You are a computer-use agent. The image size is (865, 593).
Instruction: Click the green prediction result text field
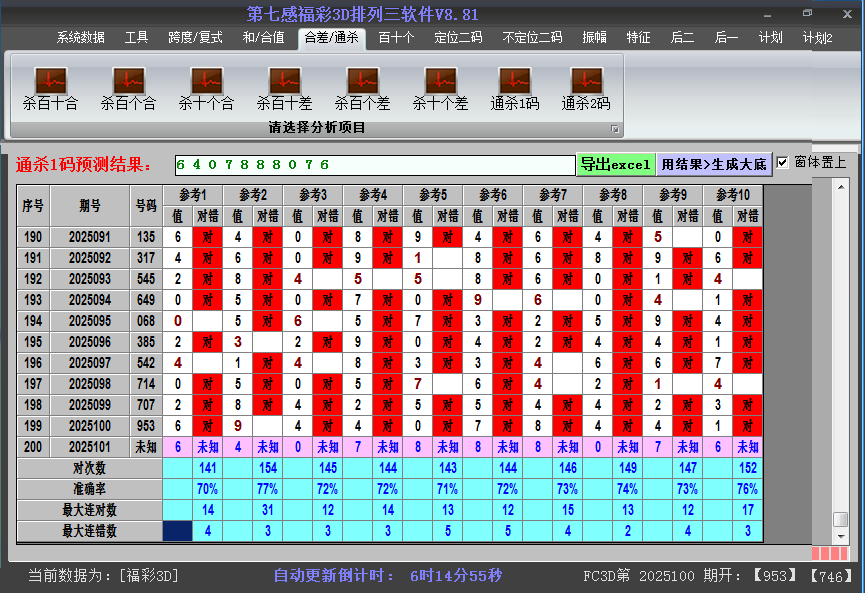coord(374,165)
